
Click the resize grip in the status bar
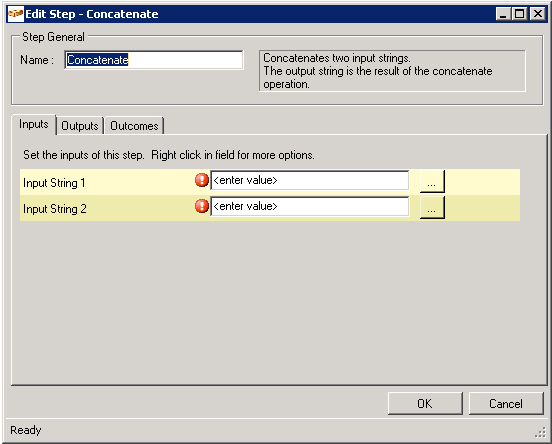(x=540, y=432)
